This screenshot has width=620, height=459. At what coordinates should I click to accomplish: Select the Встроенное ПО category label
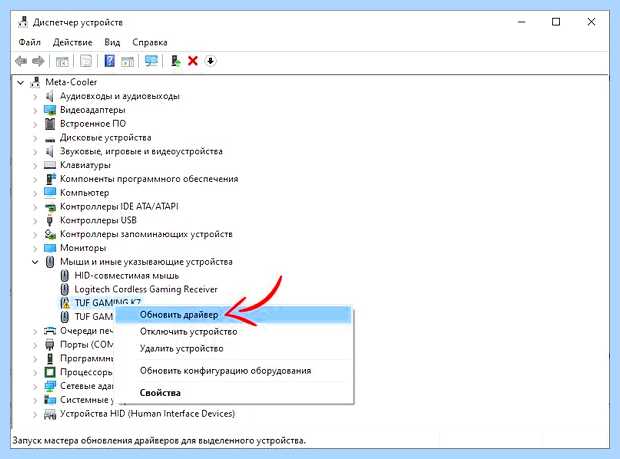(x=93, y=124)
